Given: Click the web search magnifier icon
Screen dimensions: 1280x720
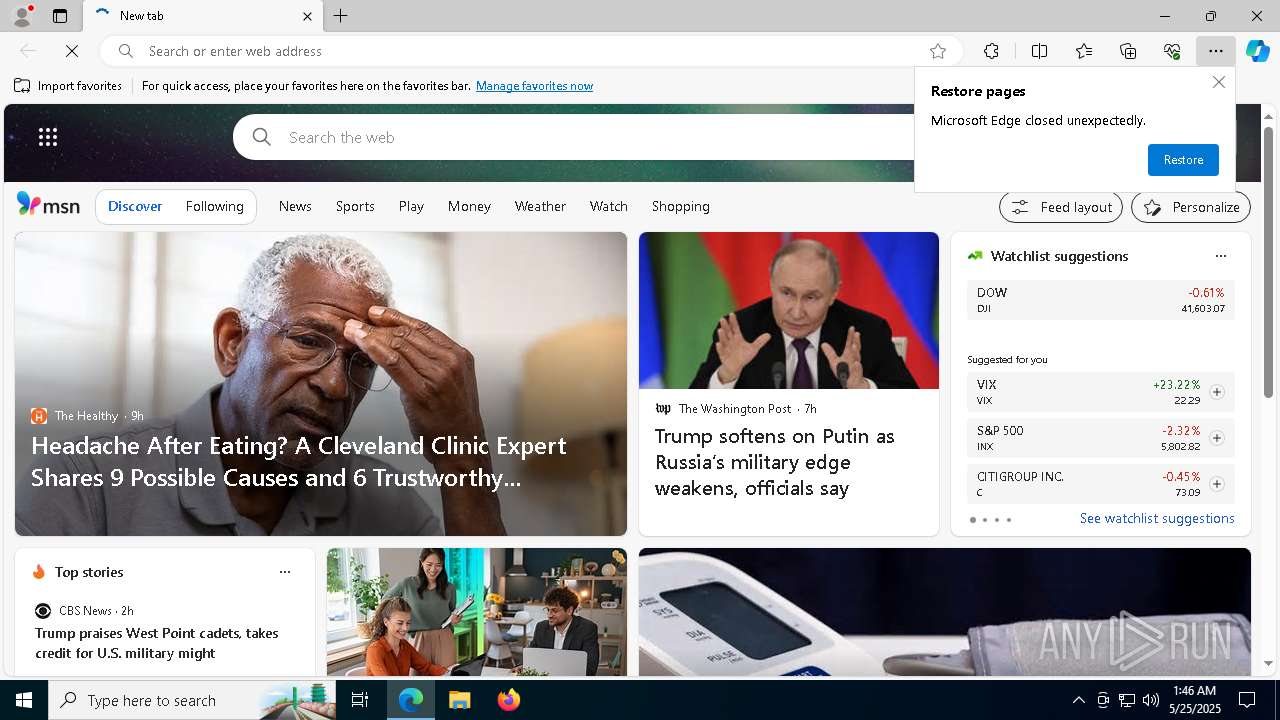Looking at the screenshot, I should coord(262,137).
